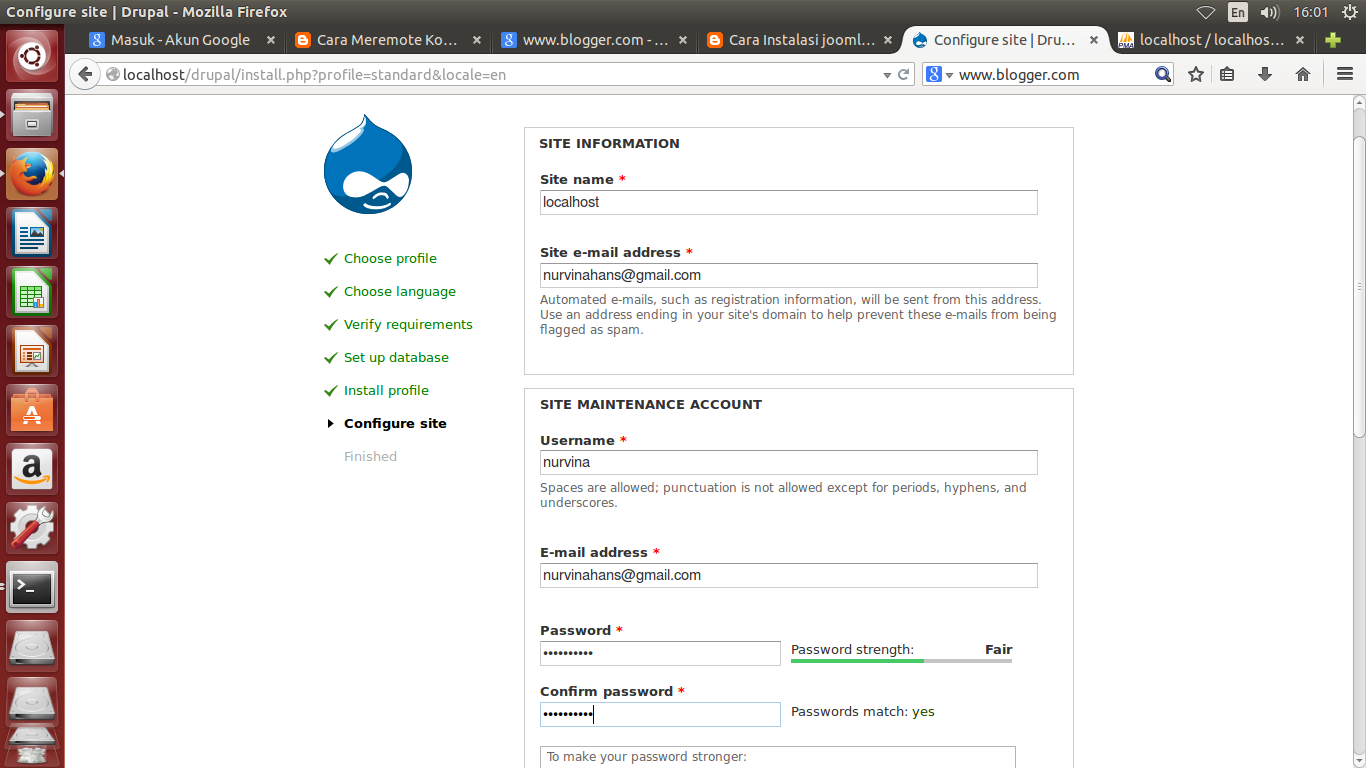1366x768 pixels.
Task: Click the password strength indicator bar
Action: 901,660
